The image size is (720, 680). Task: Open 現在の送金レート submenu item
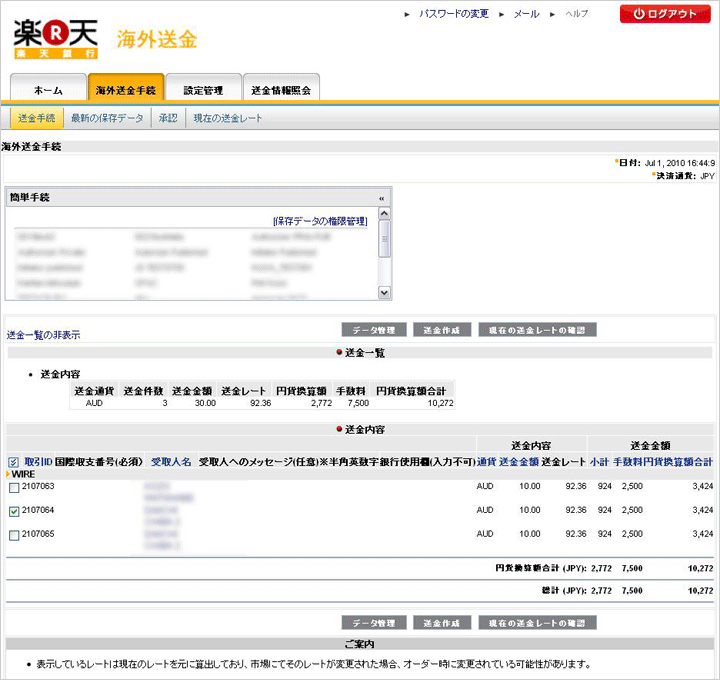[x=228, y=118]
